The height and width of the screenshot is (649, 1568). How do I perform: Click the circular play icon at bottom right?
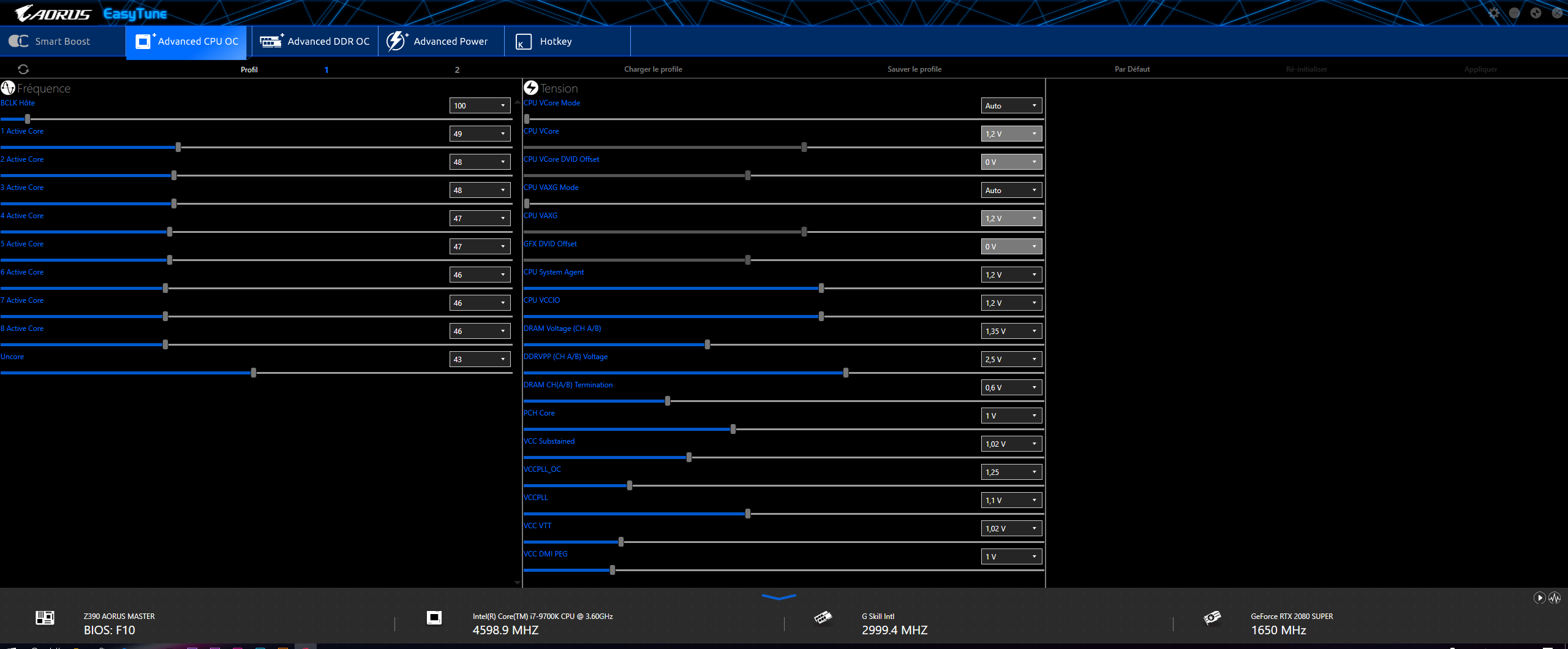(1539, 598)
